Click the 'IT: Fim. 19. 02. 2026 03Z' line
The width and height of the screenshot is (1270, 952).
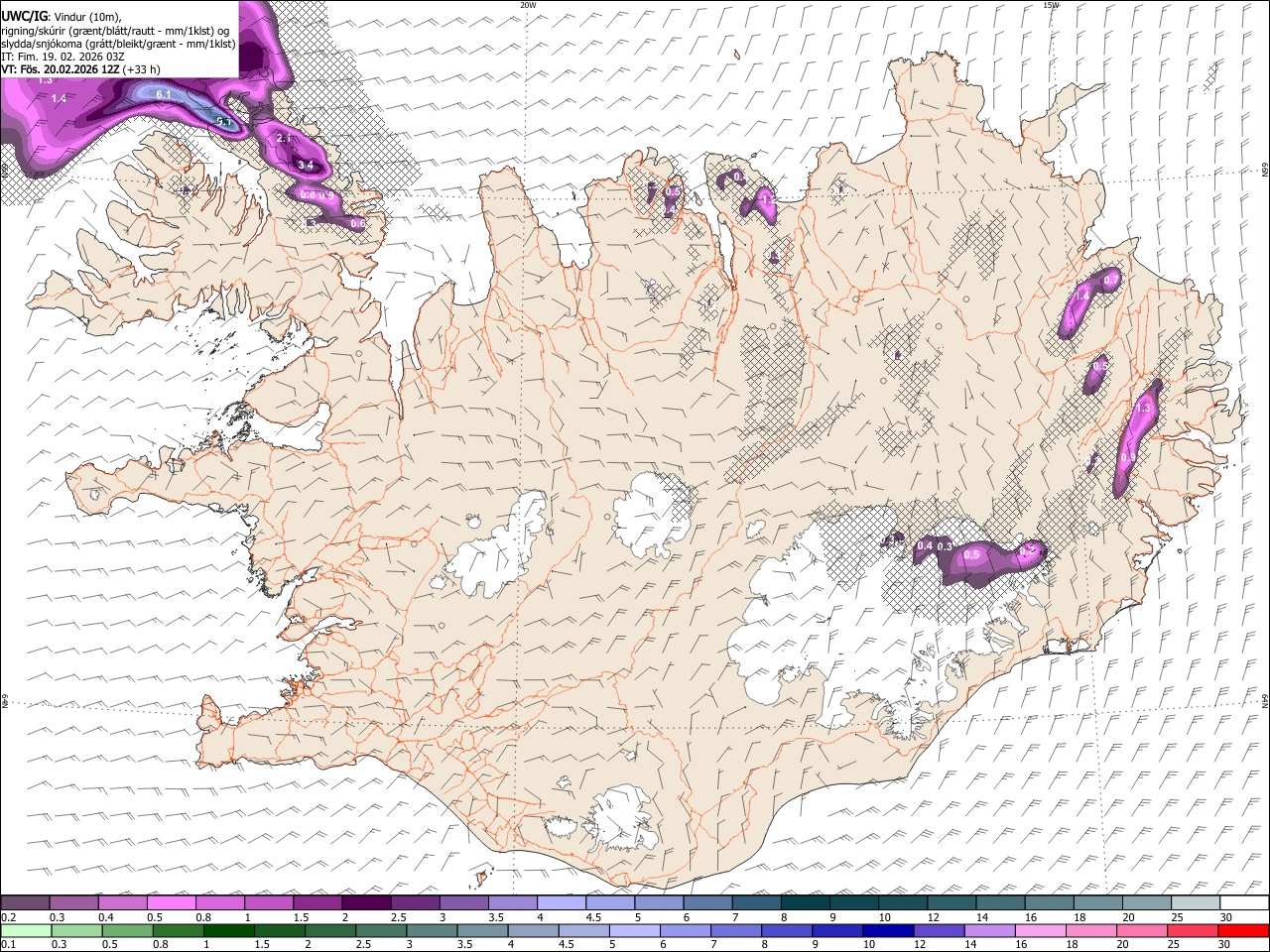point(63,57)
